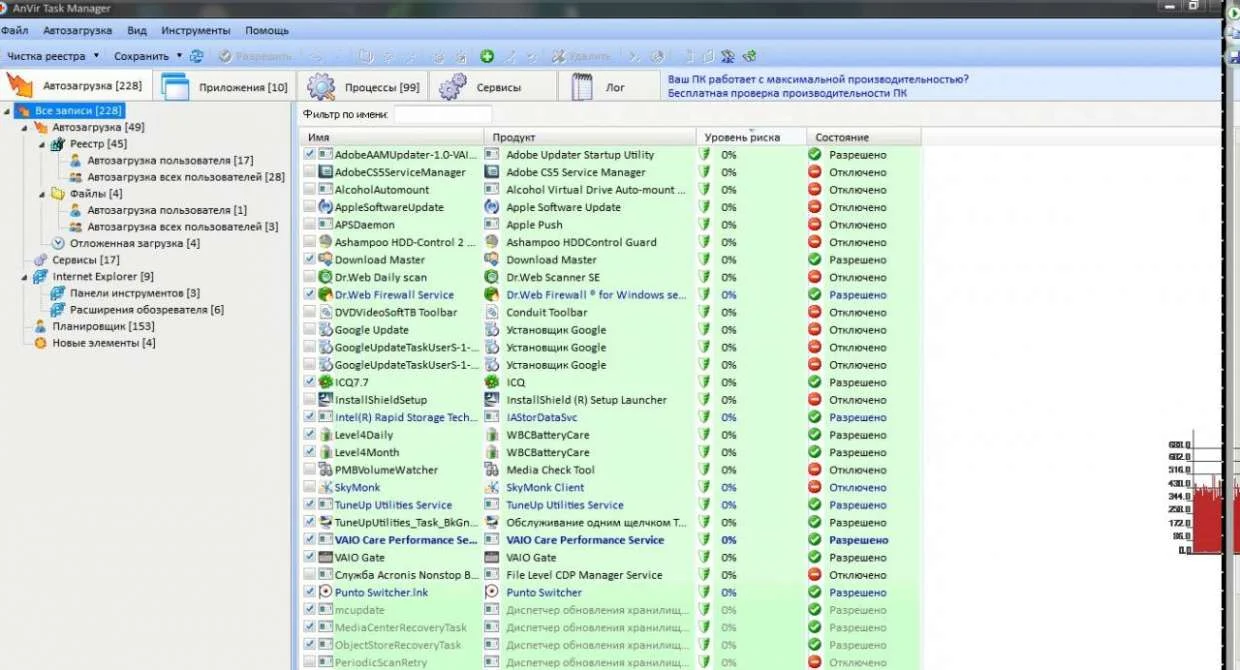Select Сервисы [17] in the tree
The height and width of the screenshot is (670, 1240).
(86, 260)
